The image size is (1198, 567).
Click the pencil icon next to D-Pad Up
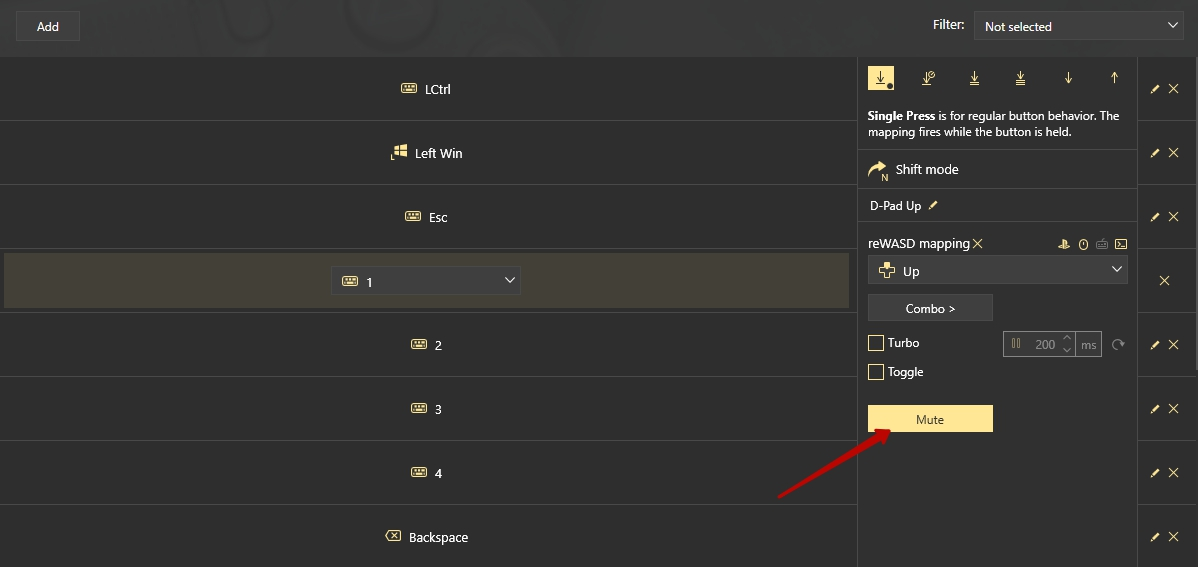click(x=933, y=206)
